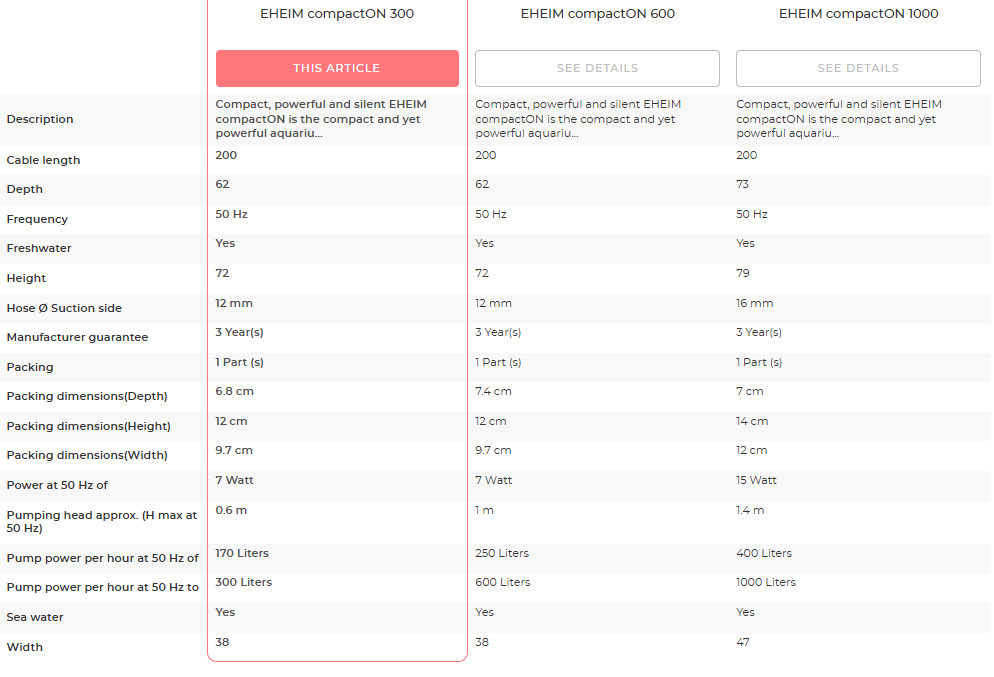Click the red THIS ARTICLE button
This screenshot has width=994, height=677.
click(x=337, y=68)
